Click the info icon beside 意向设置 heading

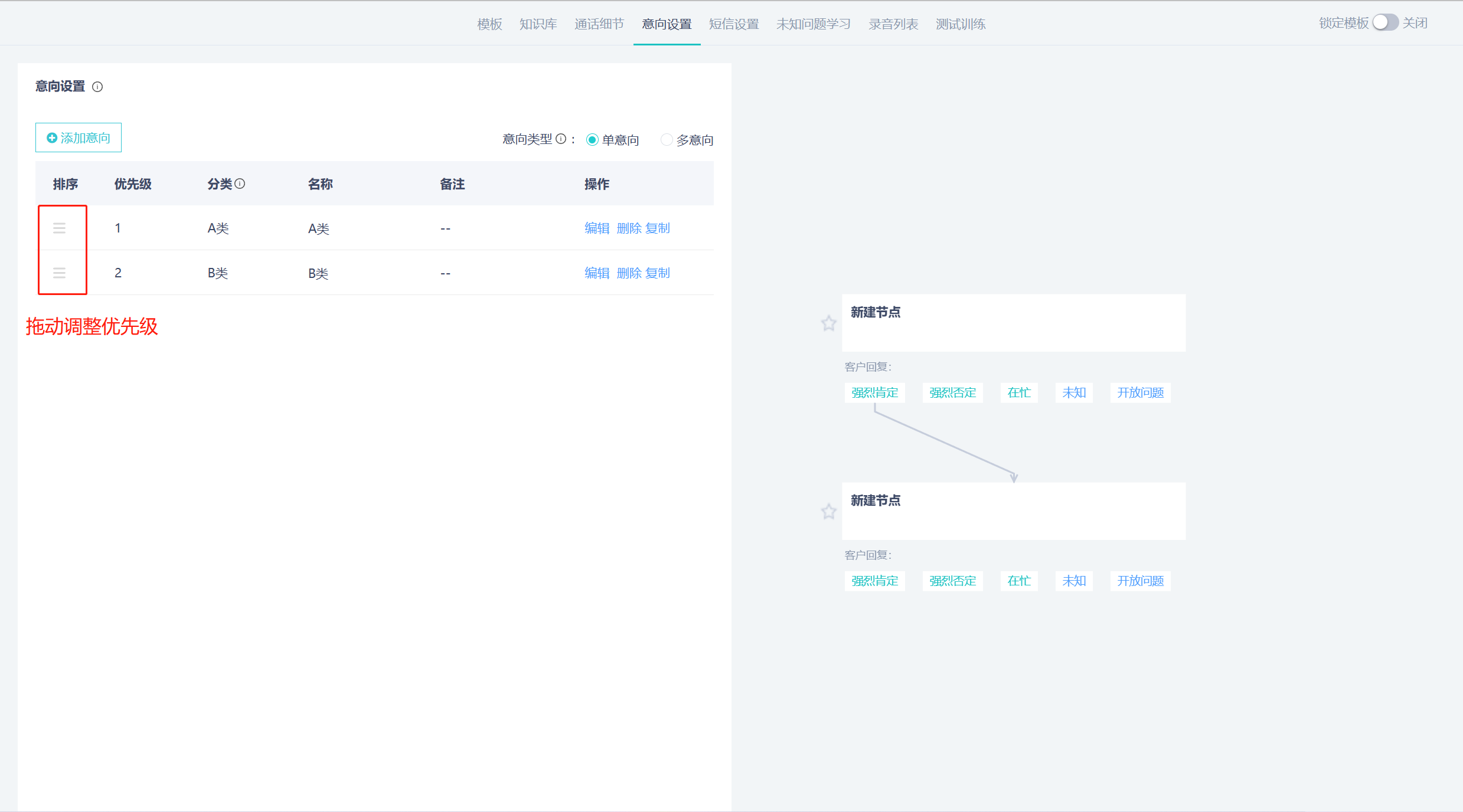click(97, 87)
